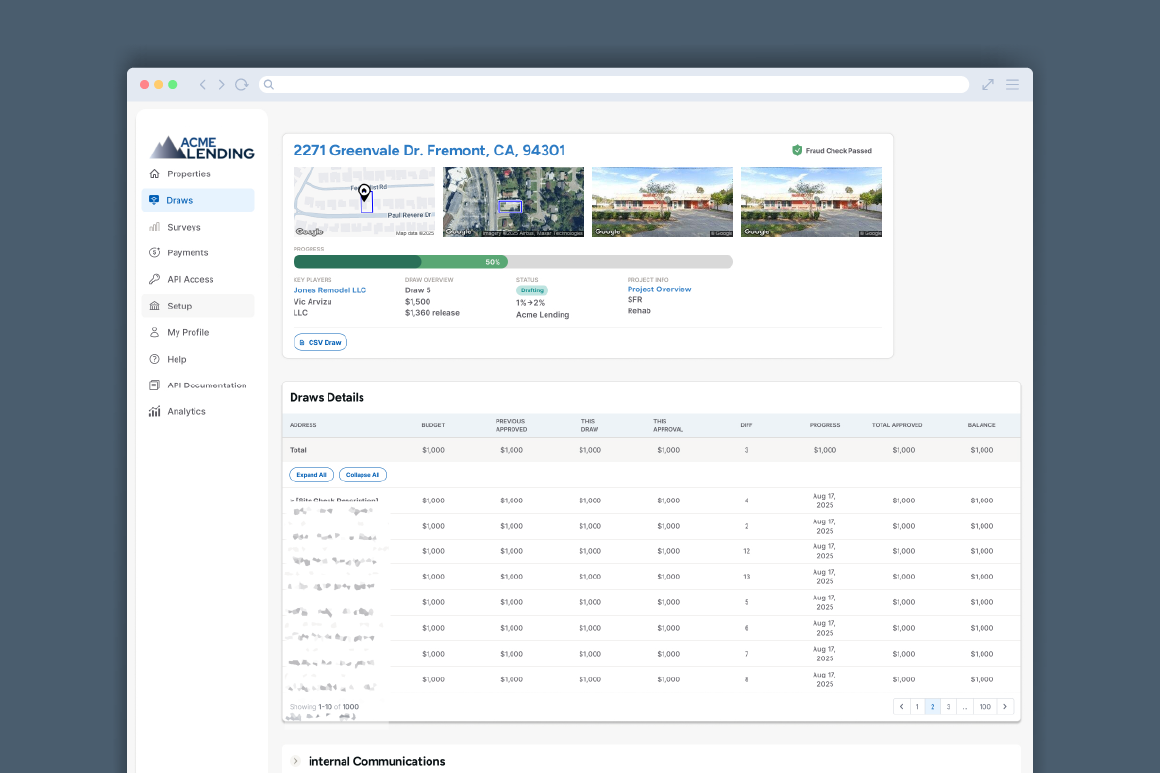Click the Collapse All button

[362, 475]
